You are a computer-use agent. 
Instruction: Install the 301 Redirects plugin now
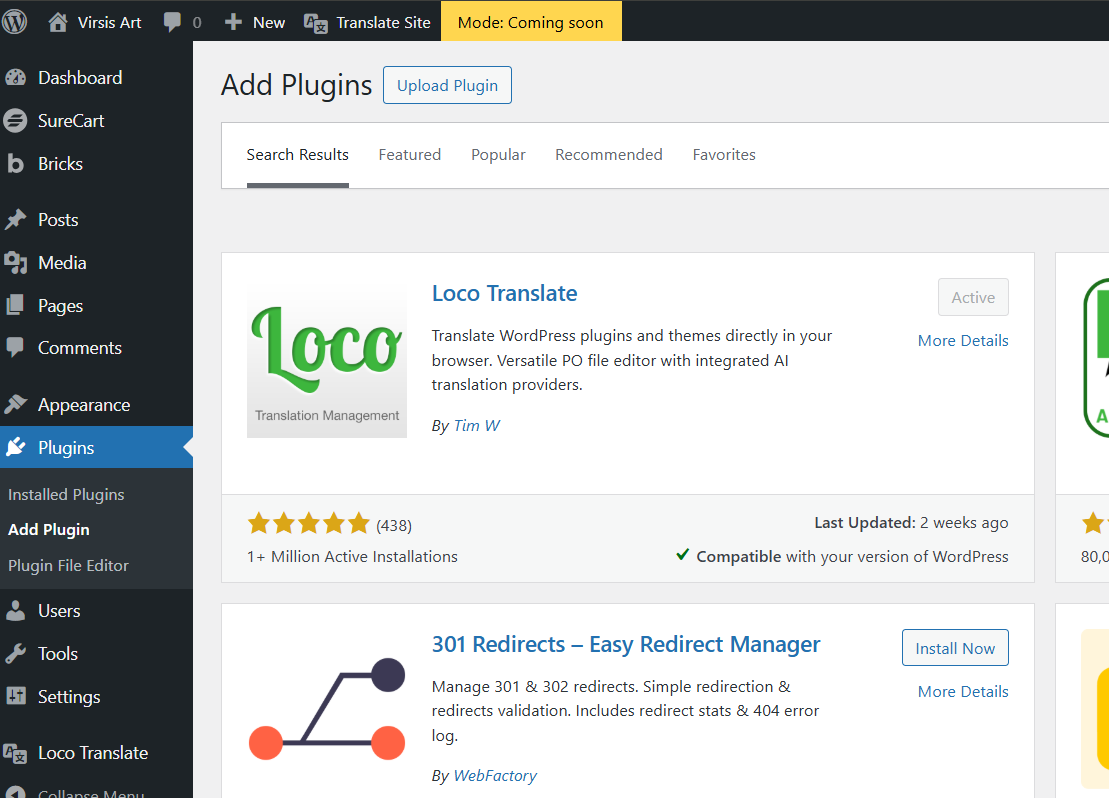tap(954, 648)
